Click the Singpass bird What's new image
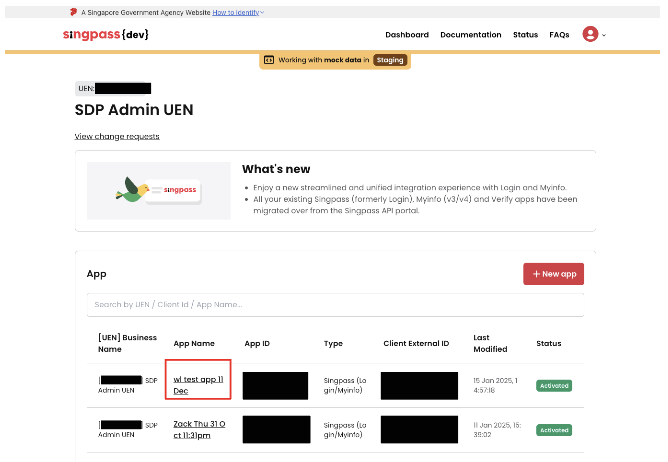The height and width of the screenshot is (462, 668). click(158, 191)
